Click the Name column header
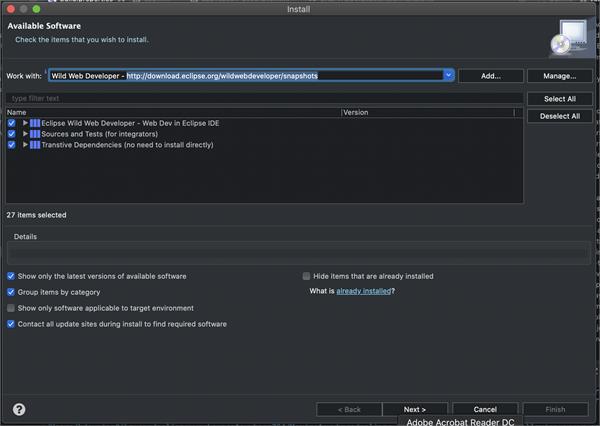 pyautogui.click(x=173, y=113)
